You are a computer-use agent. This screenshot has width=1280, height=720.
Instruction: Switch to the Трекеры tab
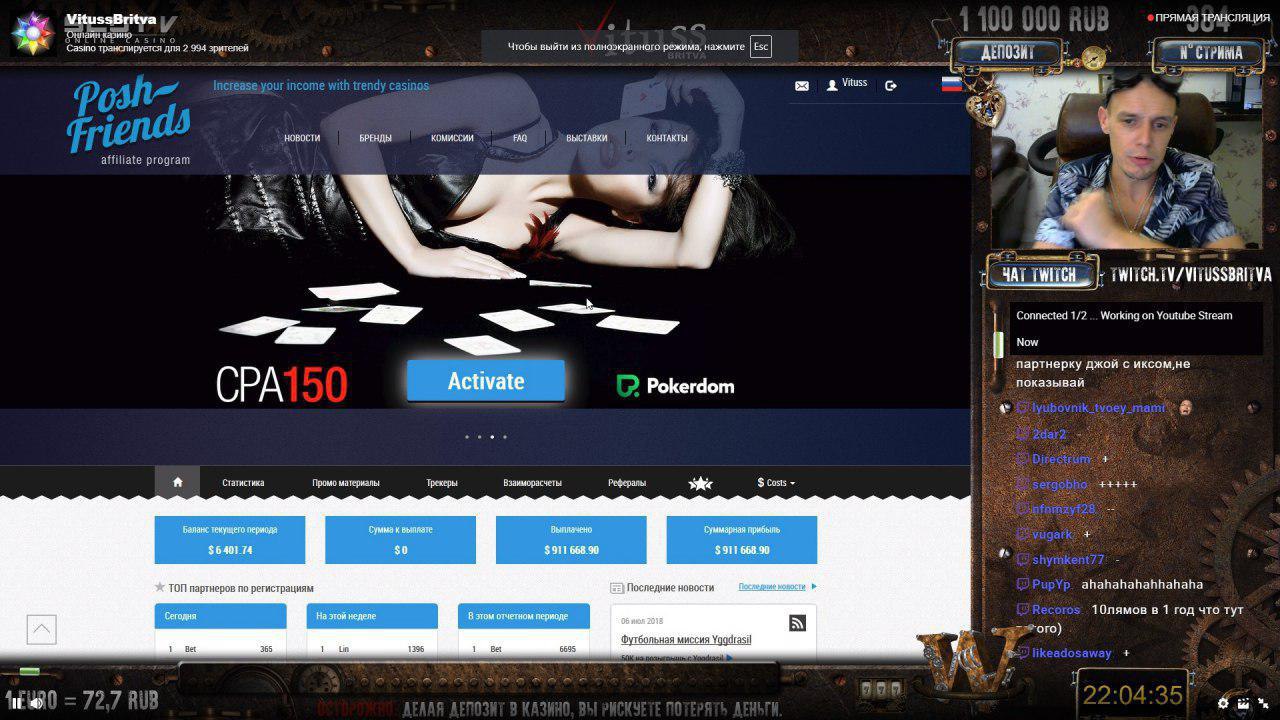point(442,483)
